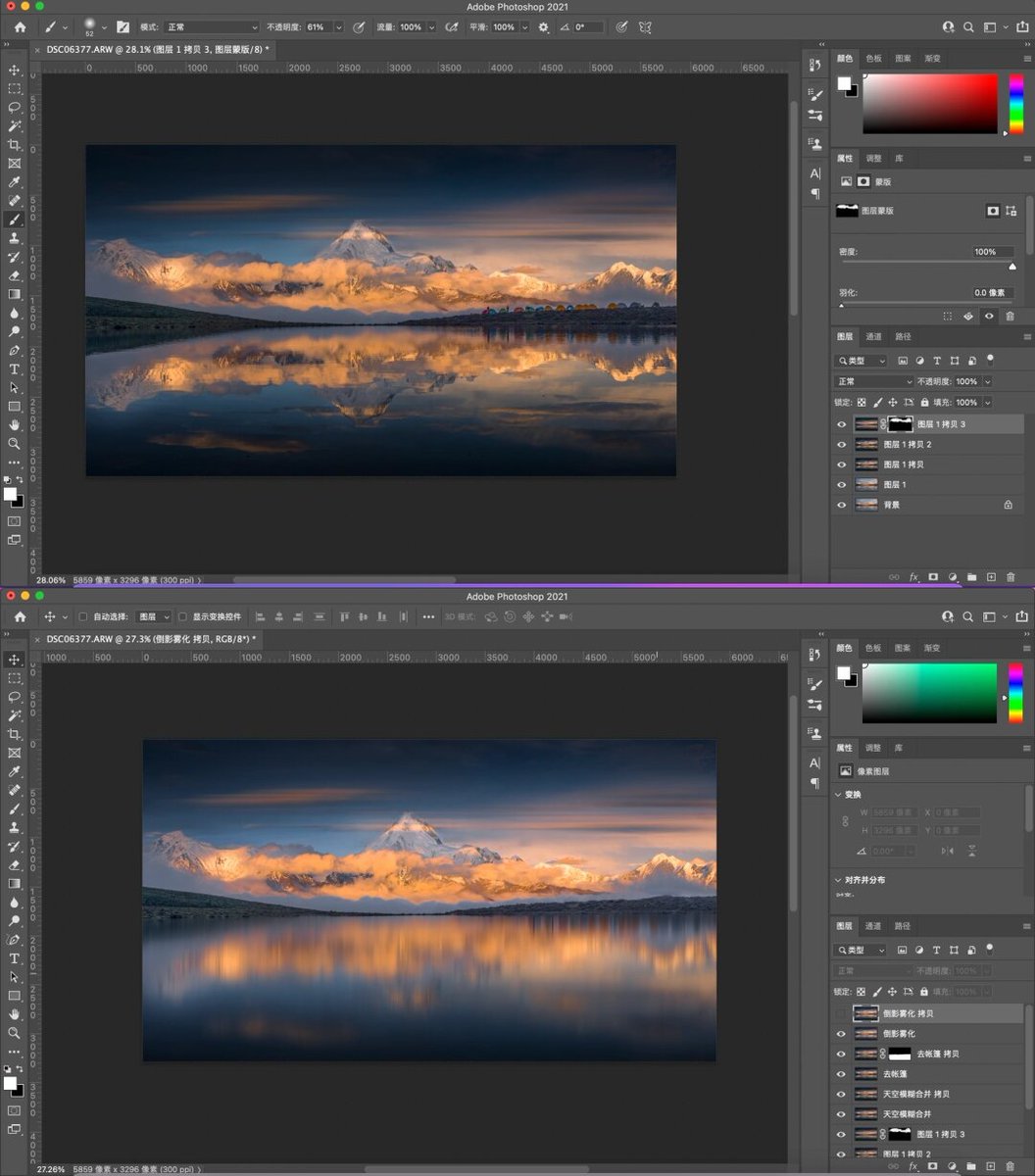
Task: Click the three-dots more options icon in the Move options bar
Action: [428, 616]
